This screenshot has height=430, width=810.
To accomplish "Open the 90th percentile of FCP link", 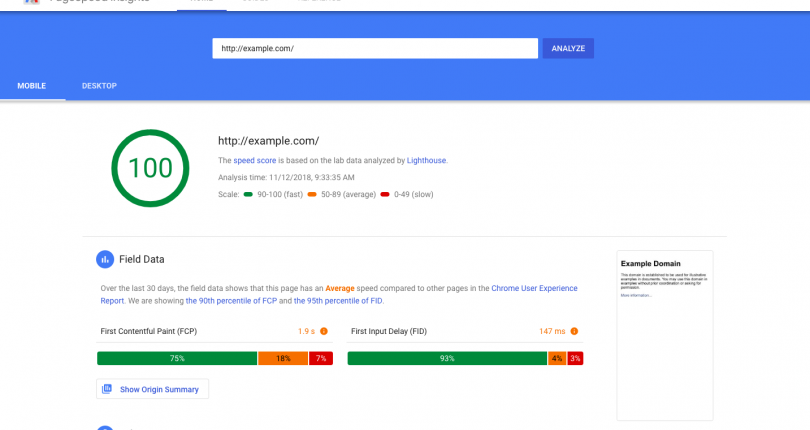I will pos(231,301).
